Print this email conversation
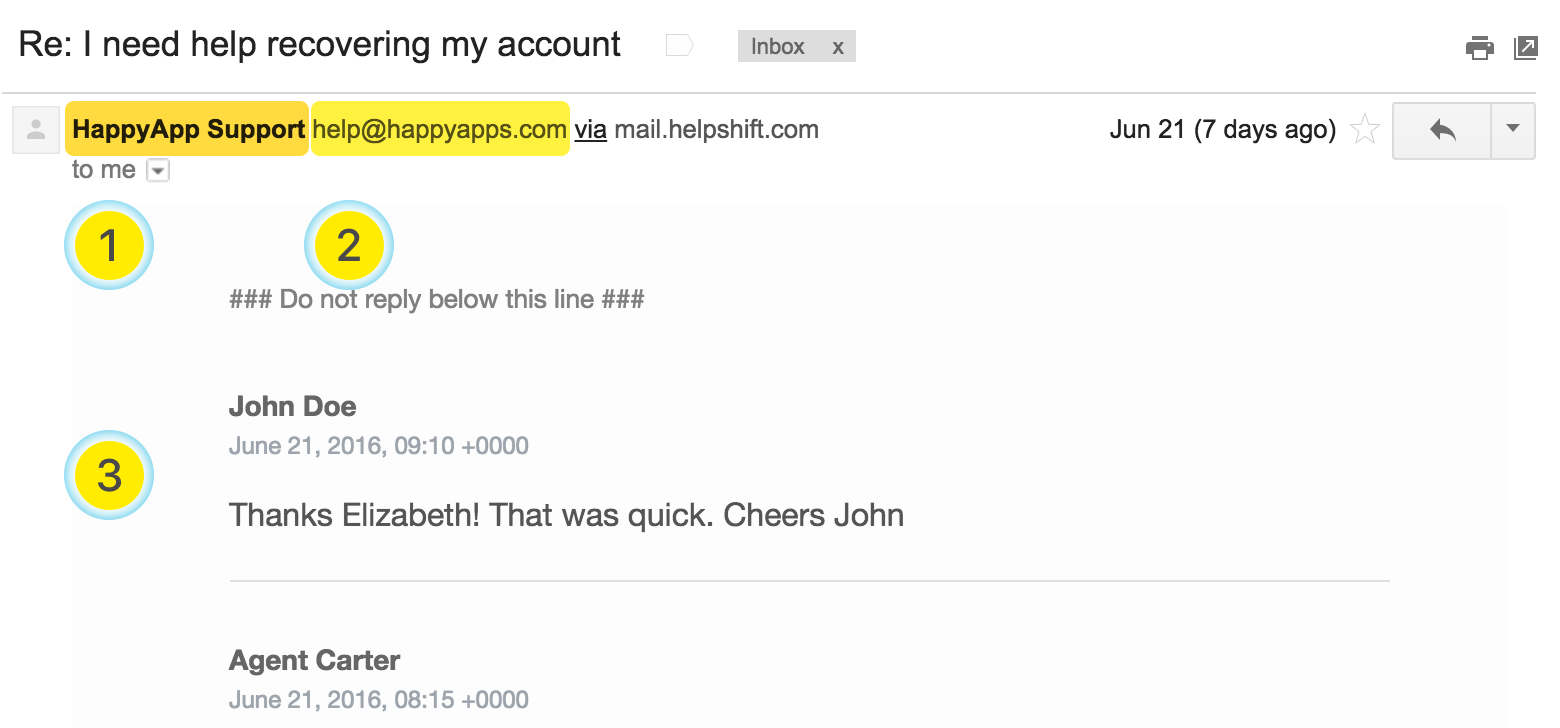 (x=1480, y=48)
